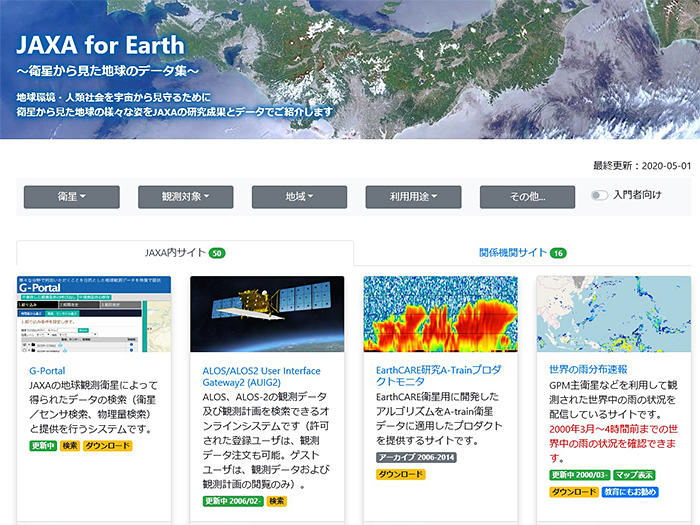Click the 更新中 2000/03- tag
This screenshot has height=525, width=700.
579,475
